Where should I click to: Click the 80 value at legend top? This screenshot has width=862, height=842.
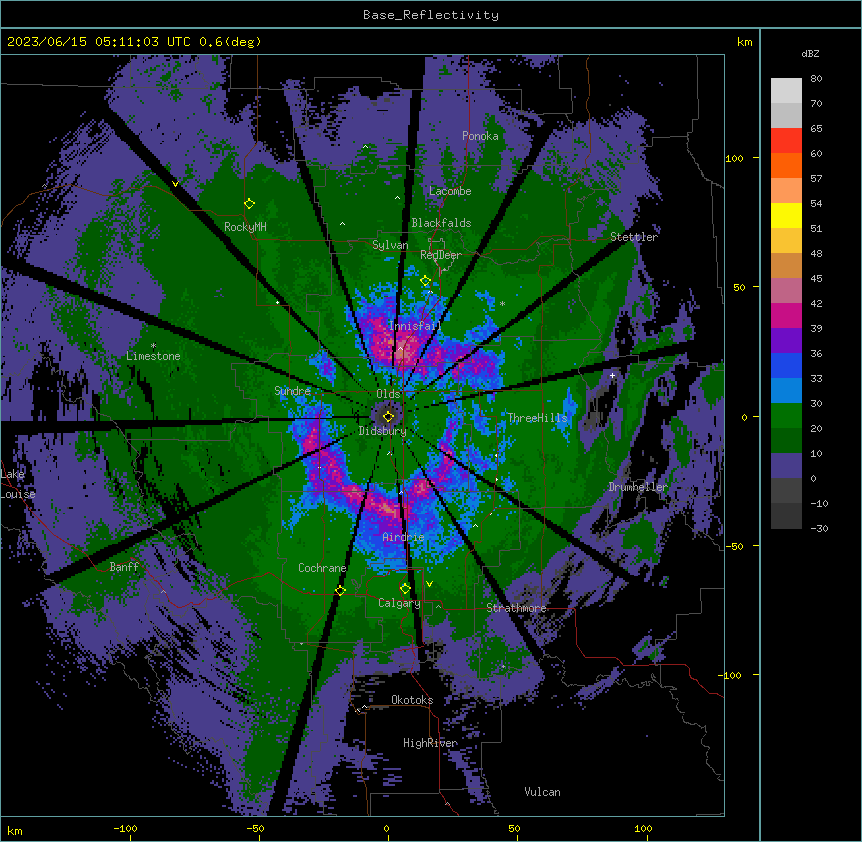pos(816,79)
